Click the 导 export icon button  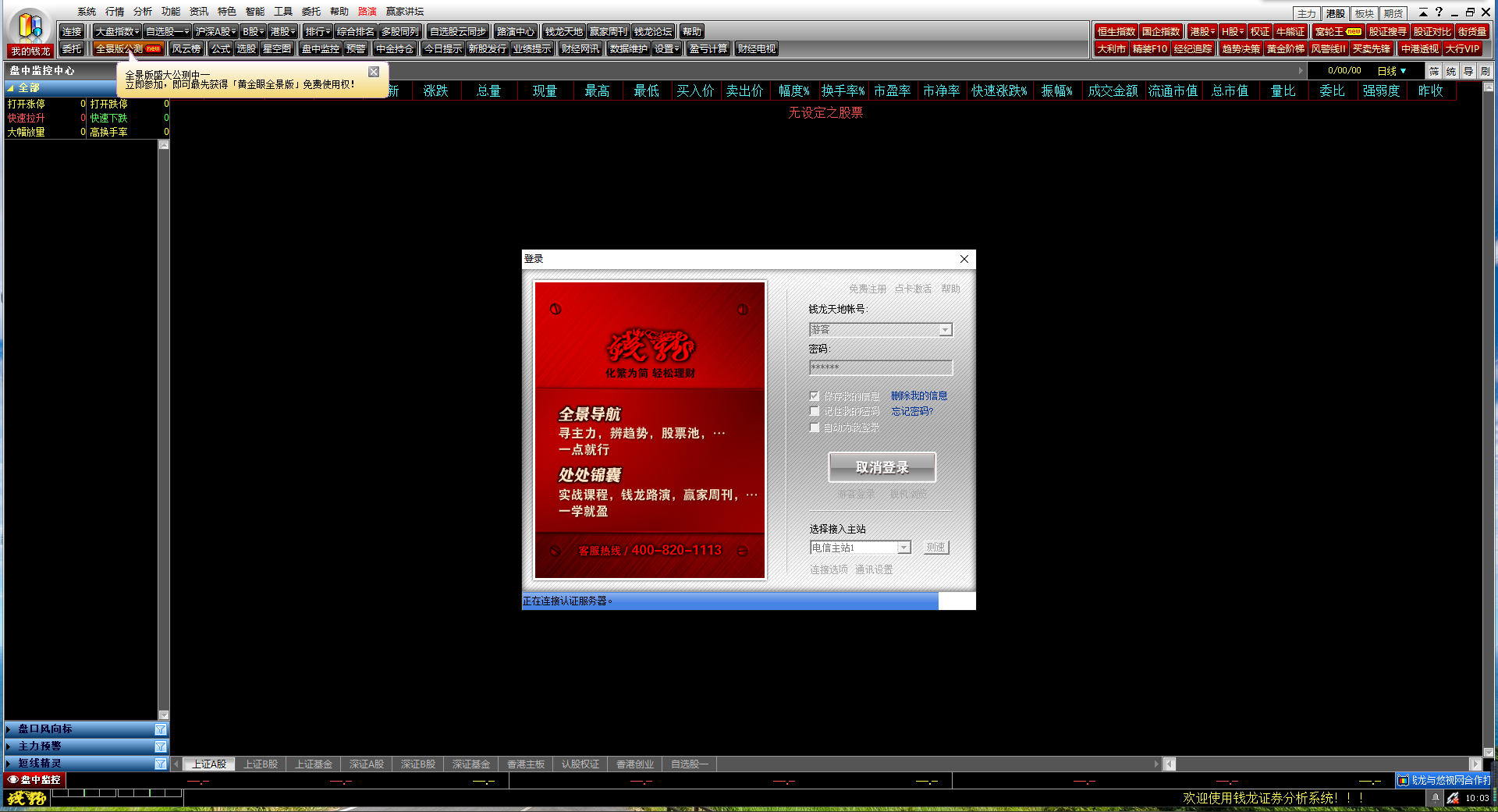(x=1468, y=71)
